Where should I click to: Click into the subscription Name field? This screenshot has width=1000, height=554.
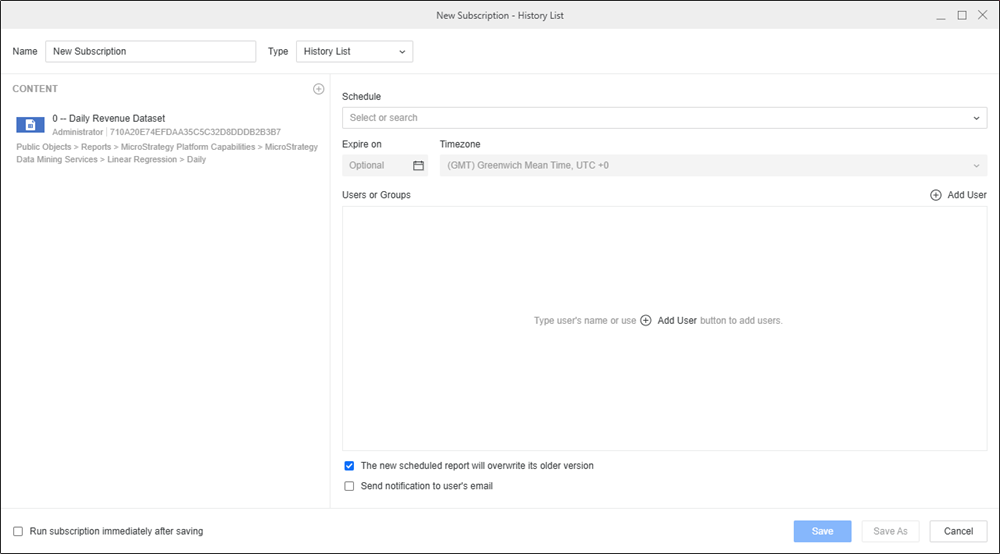150,51
